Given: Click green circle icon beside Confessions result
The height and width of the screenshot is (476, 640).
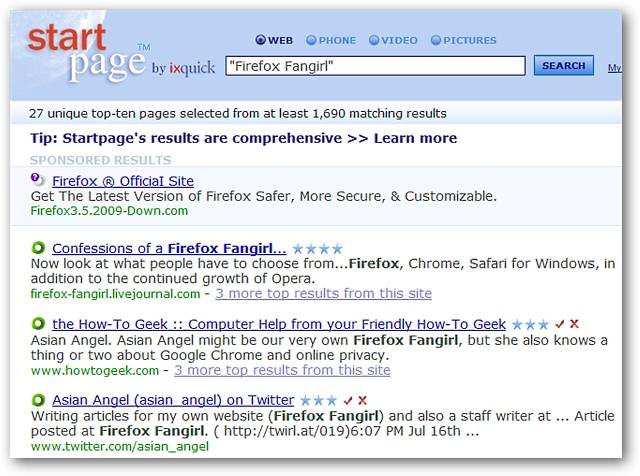Looking at the screenshot, I should tap(38, 248).
